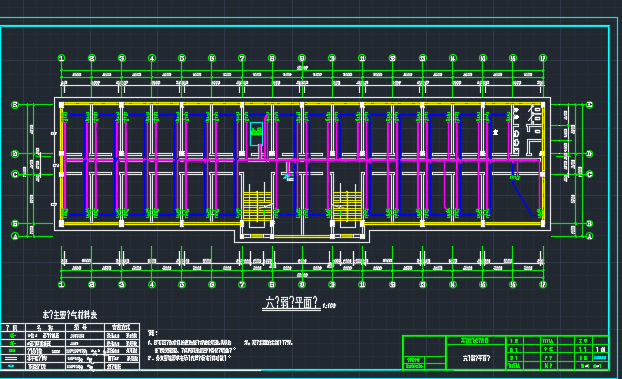The width and height of the screenshot is (622, 379).
Task: Select grid bubble 3 in the top axis row
Action: click(x=122, y=58)
